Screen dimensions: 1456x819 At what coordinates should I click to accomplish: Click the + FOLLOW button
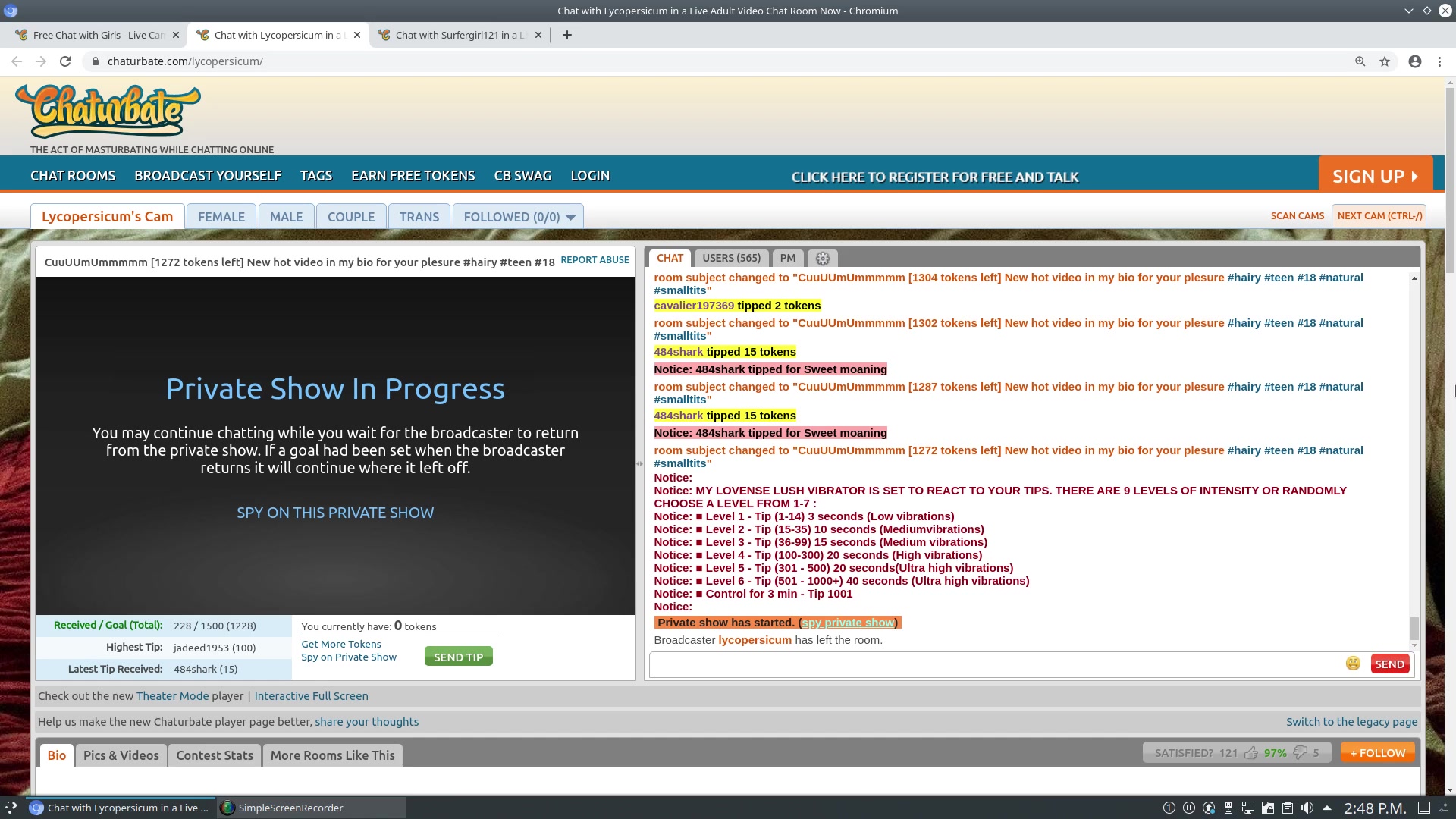(1377, 753)
